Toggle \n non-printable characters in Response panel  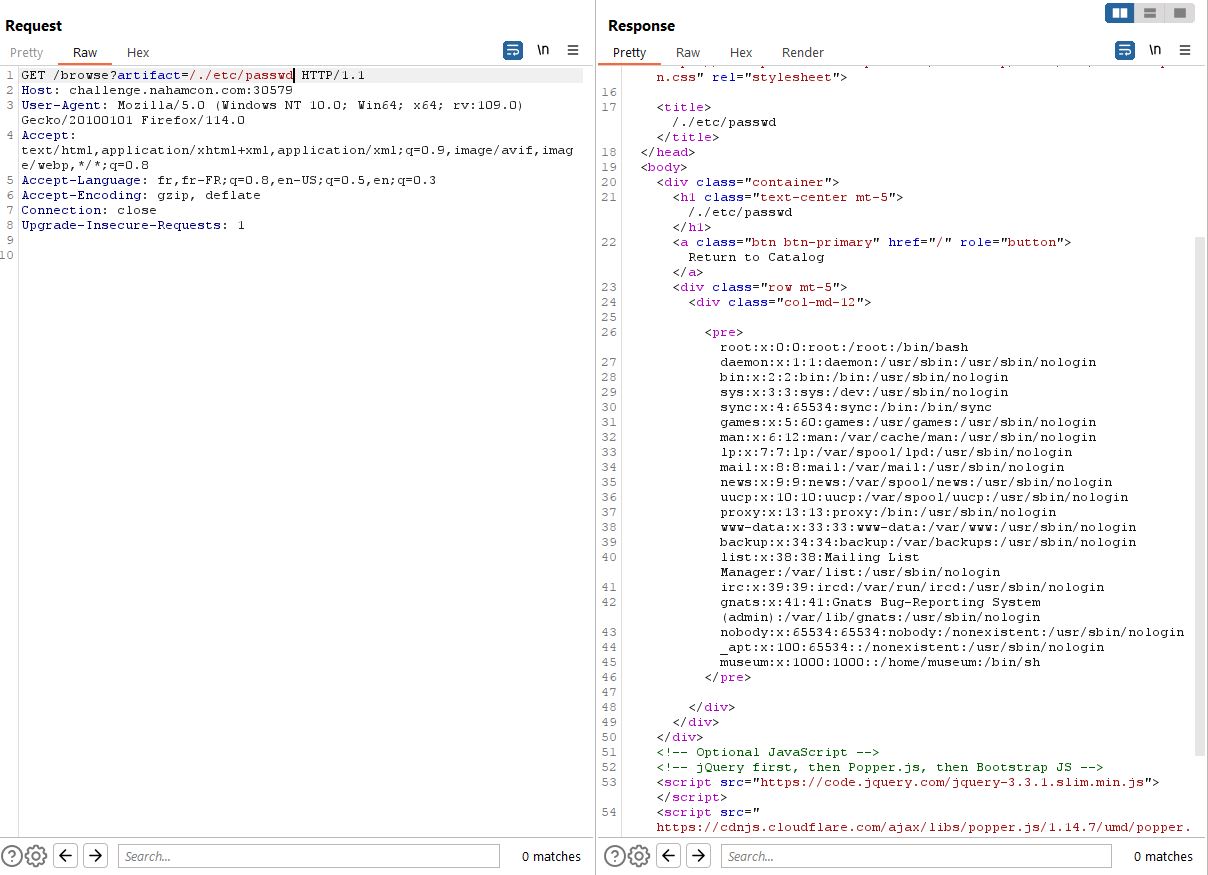pyautogui.click(x=1155, y=50)
